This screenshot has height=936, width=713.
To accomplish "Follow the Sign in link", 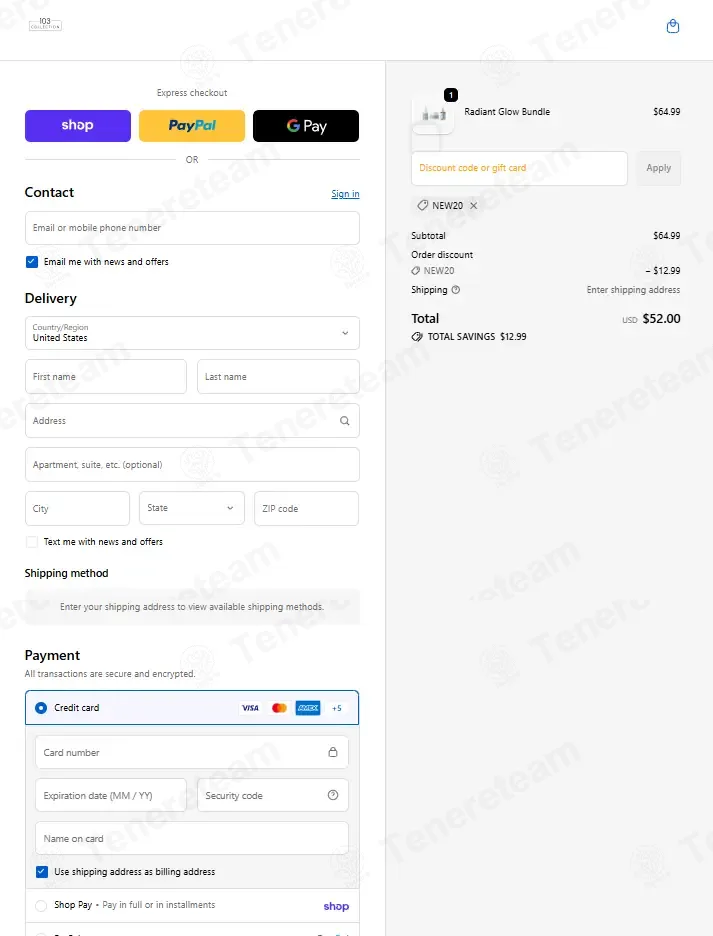I will (345, 193).
